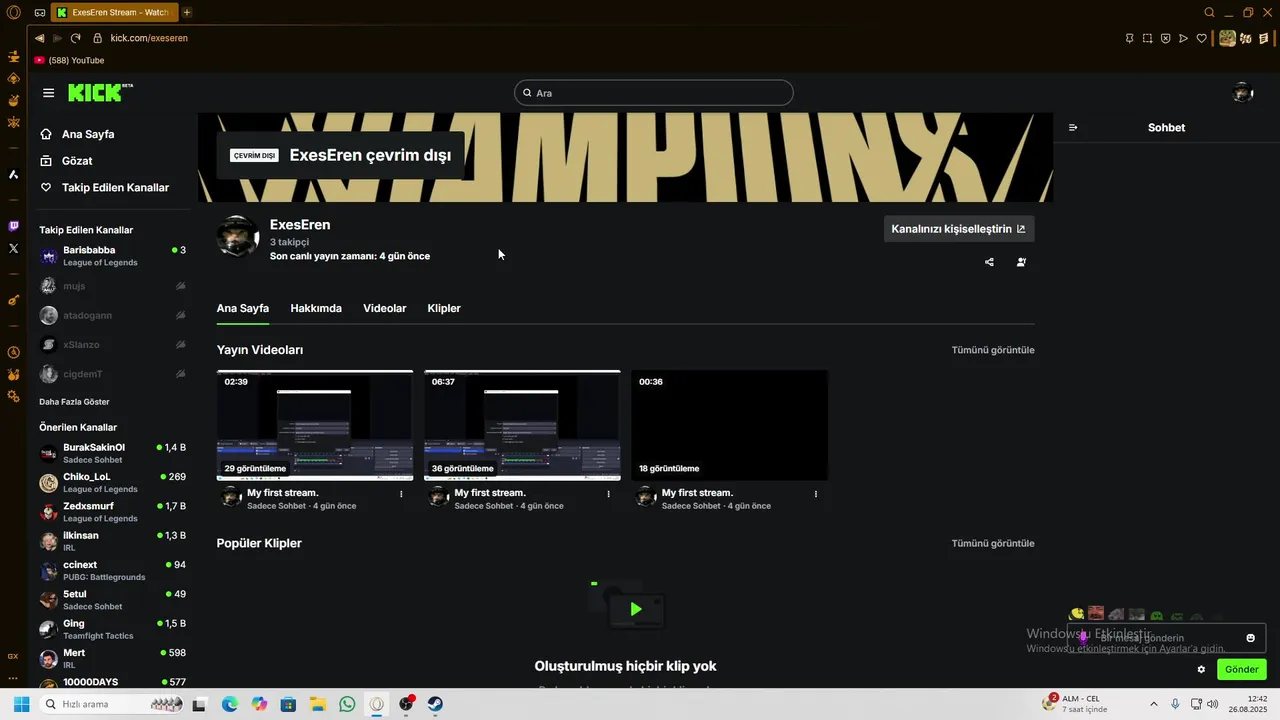The image size is (1280, 720).
Task: Open WhatsApp from taskbar
Action: tap(347, 704)
